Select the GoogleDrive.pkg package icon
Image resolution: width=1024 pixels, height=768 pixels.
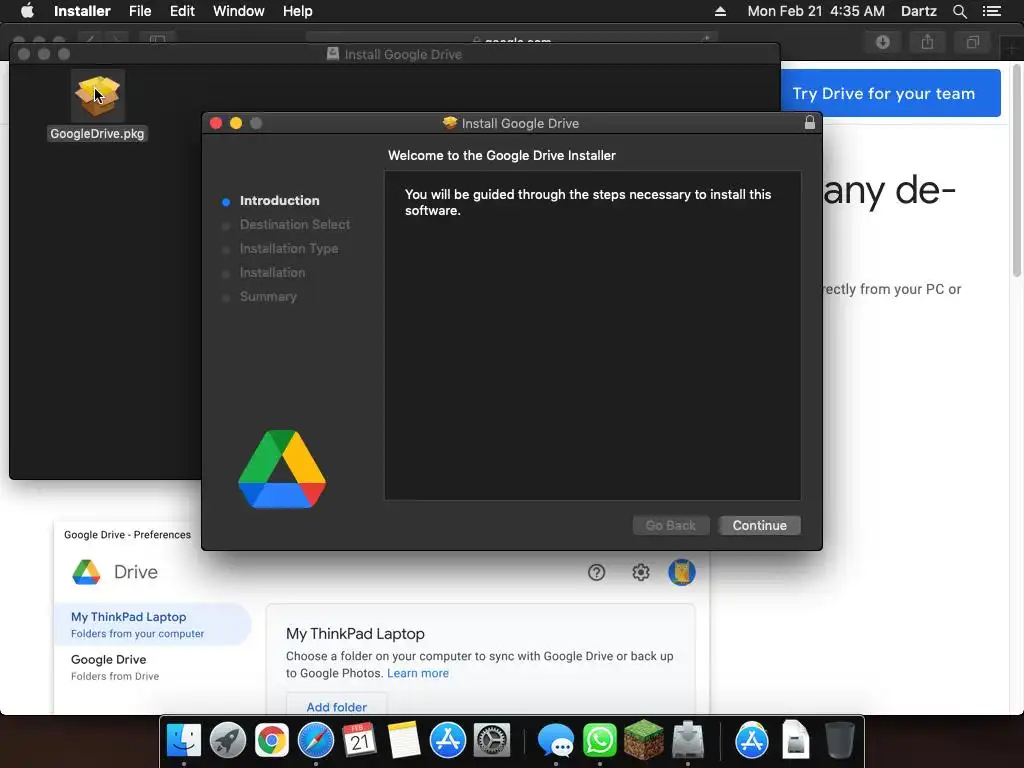coord(97,95)
